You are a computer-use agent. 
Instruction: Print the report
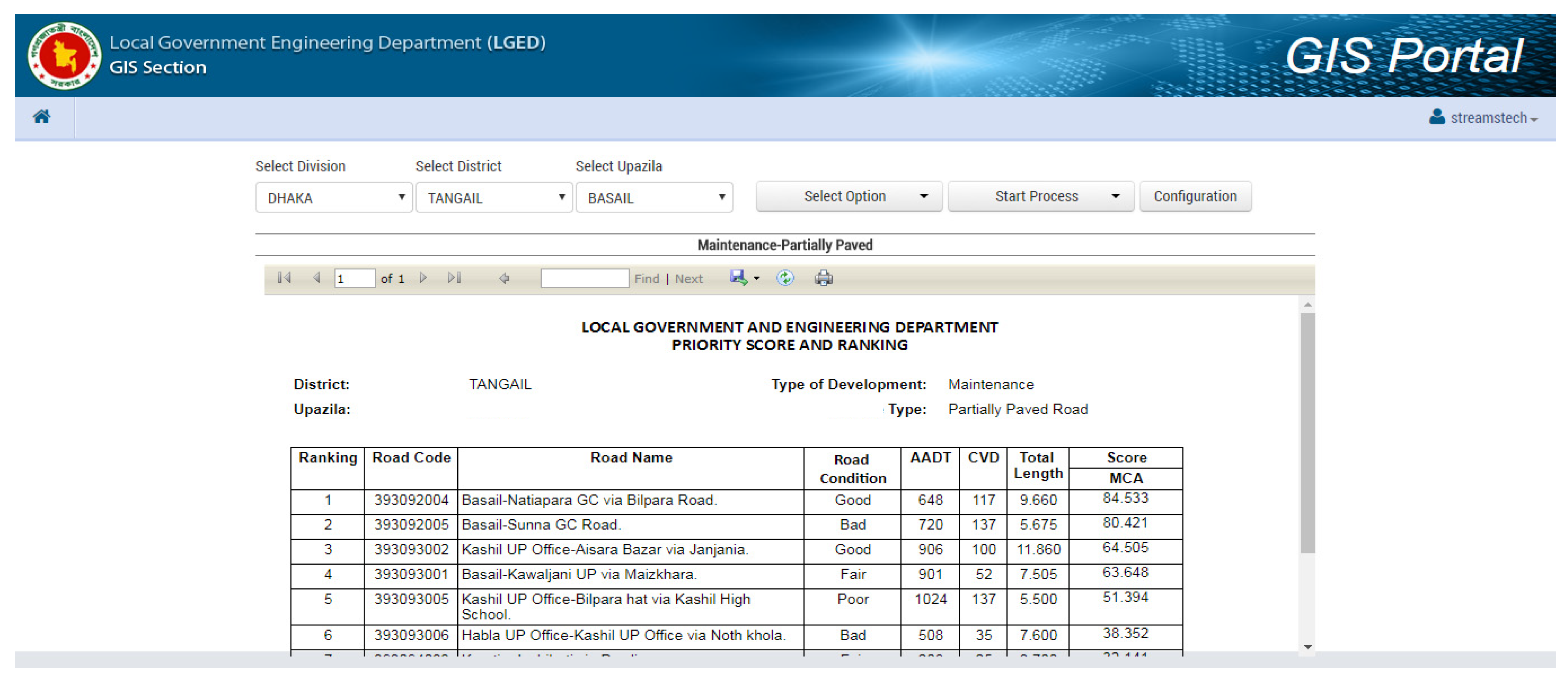823,278
